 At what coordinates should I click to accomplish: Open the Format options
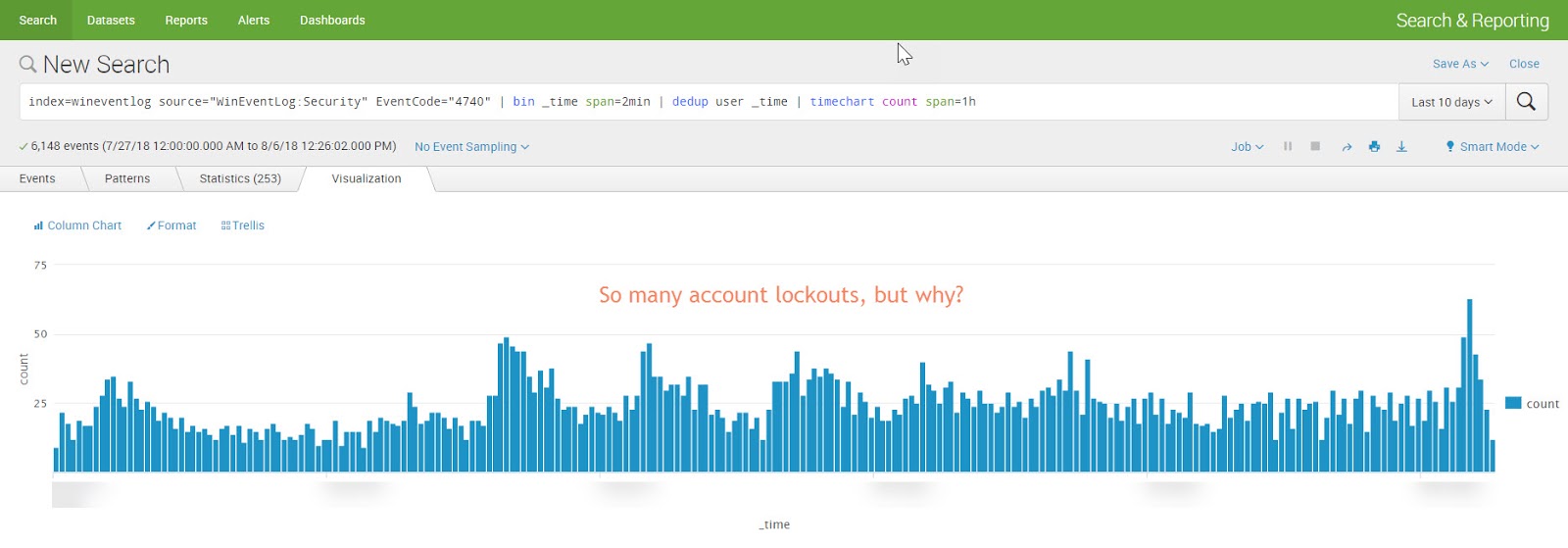(171, 225)
